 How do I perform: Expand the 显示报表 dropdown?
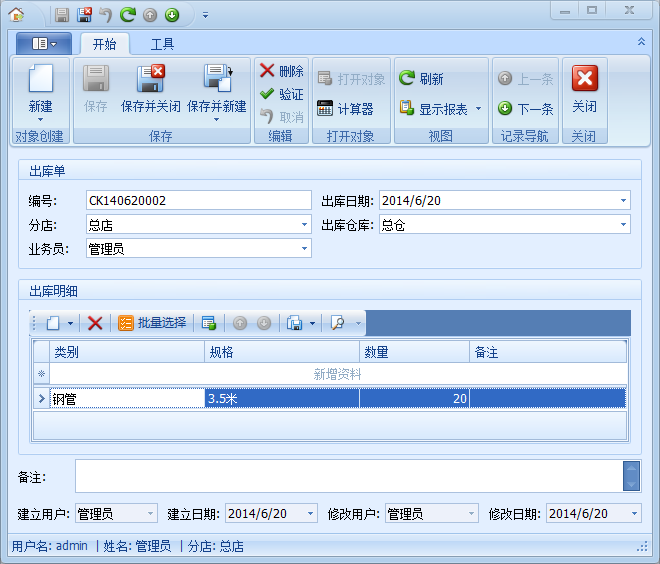(x=478, y=109)
